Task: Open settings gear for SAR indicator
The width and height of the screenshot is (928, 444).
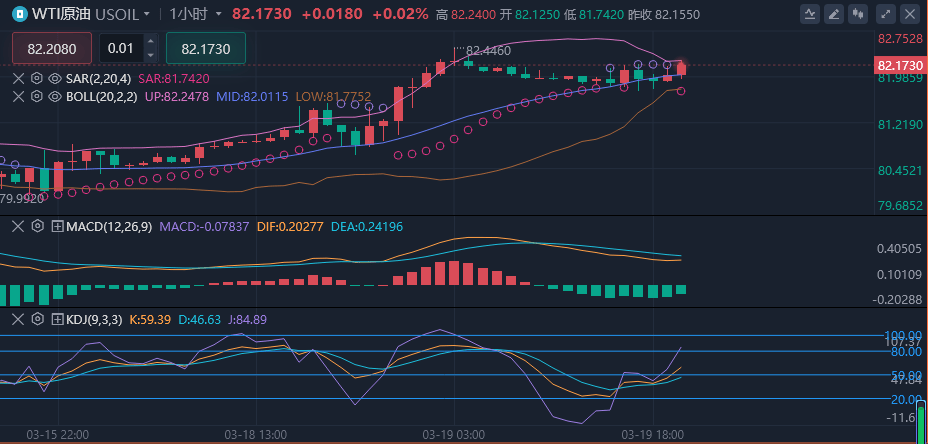Action: [37, 79]
